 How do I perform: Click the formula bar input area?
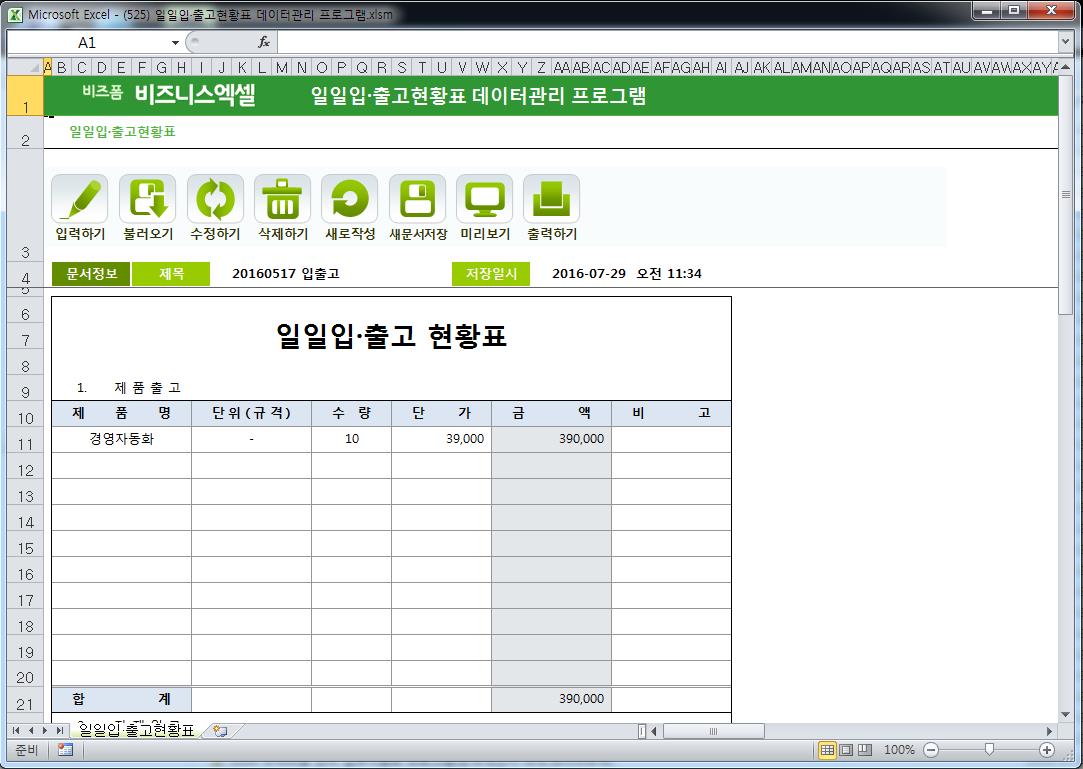tap(667, 42)
